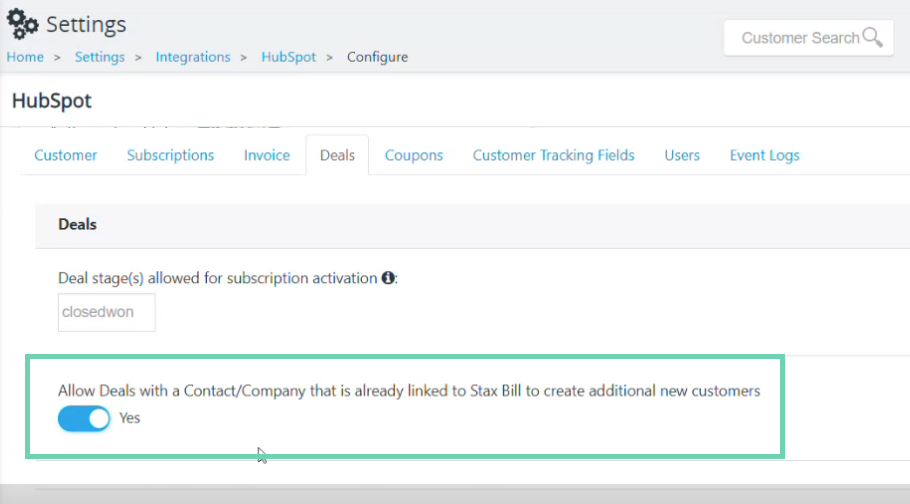Toggle the allow additional new customers switch

pos(84,418)
